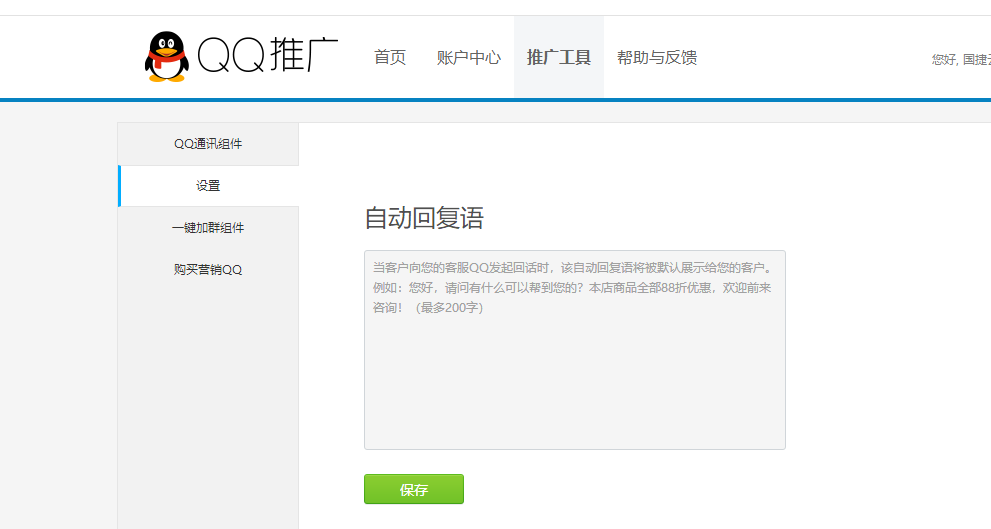Viewport: 991px width, 529px height.
Task: Open the 账户中心 menu item
Action: [469, 58]
